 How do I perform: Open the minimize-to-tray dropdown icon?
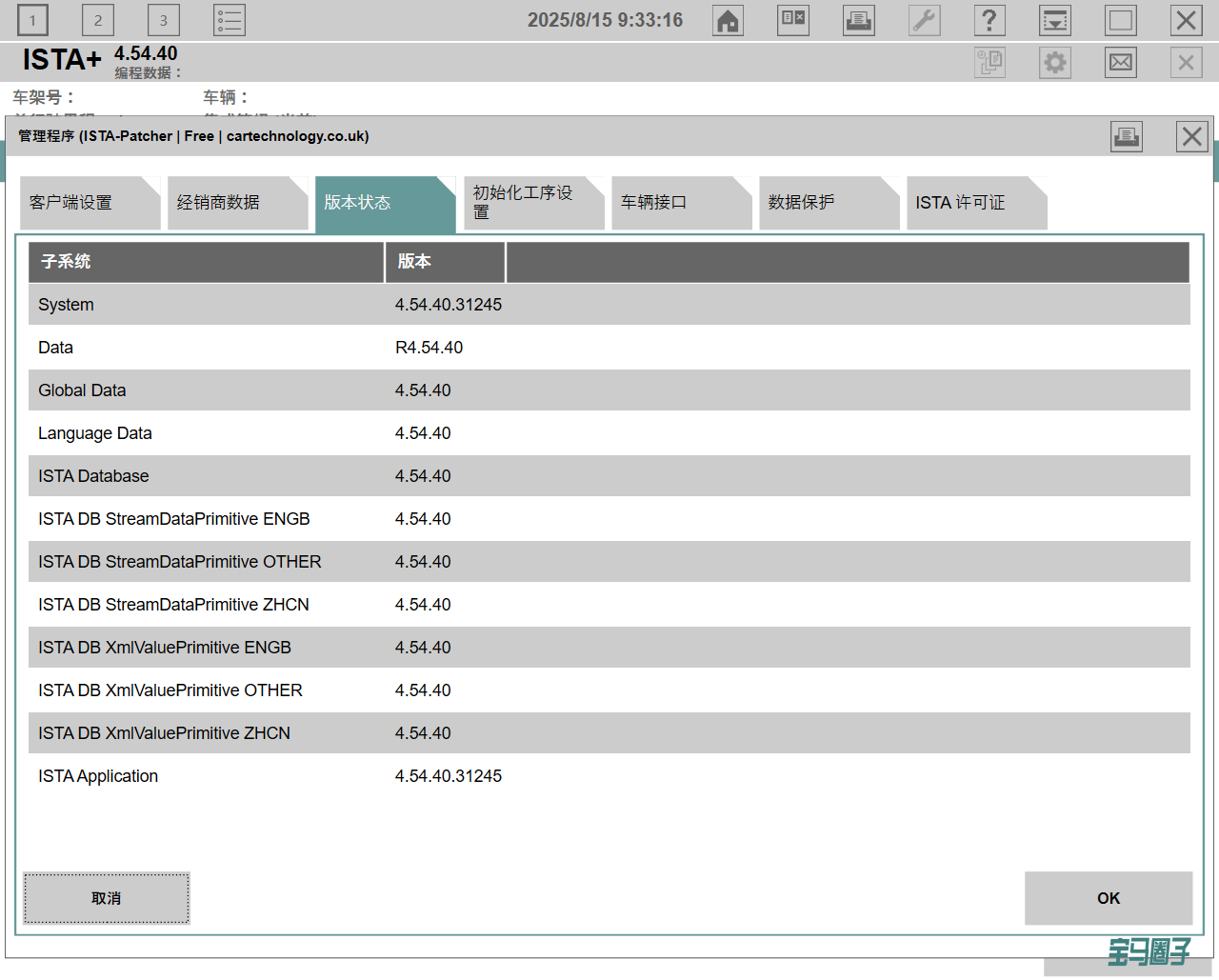coord(1055,21)
